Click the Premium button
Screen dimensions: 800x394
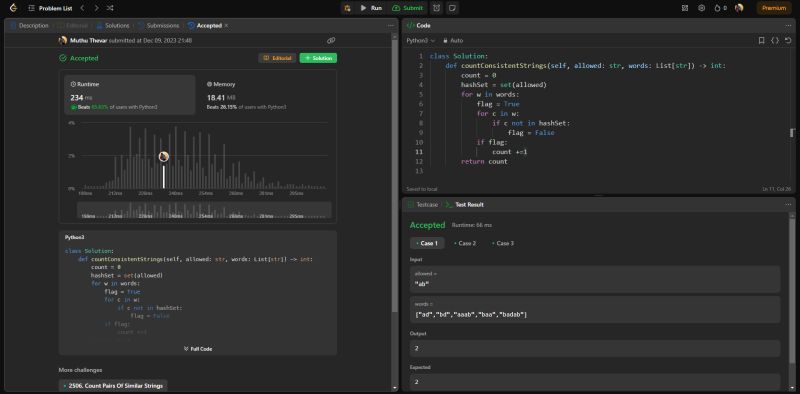pyautogui.click(x=773, y=8)
